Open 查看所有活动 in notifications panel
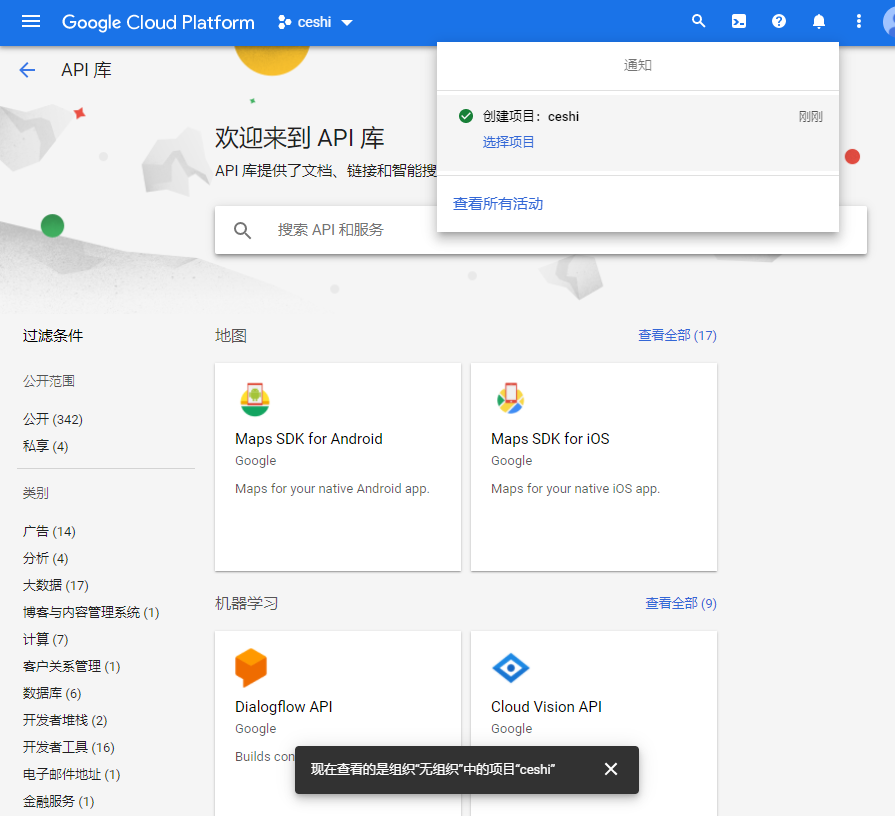The height and width of the screenshot is (816, 895). [498, 204]
